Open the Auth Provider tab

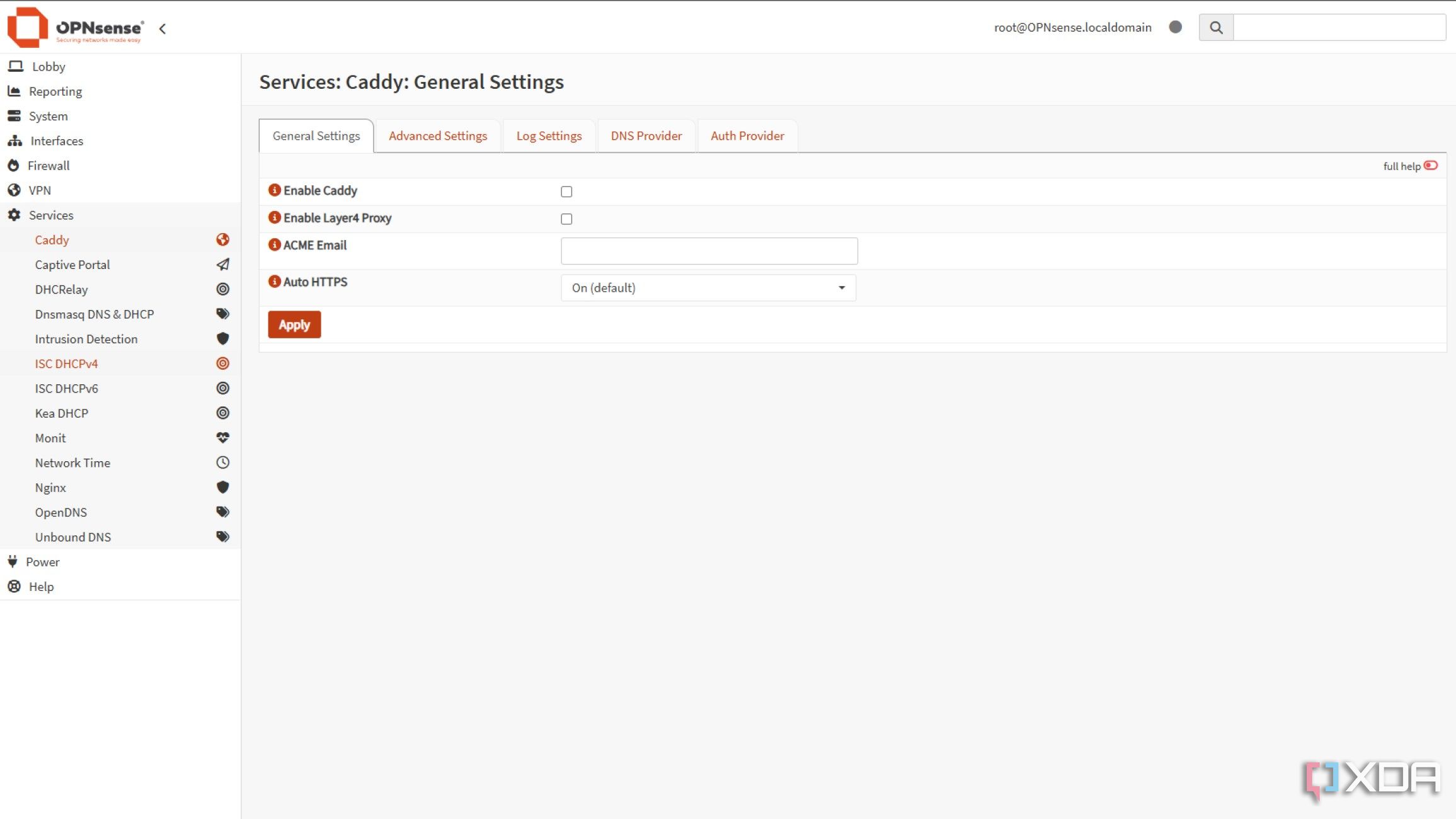tap(747, 135)
